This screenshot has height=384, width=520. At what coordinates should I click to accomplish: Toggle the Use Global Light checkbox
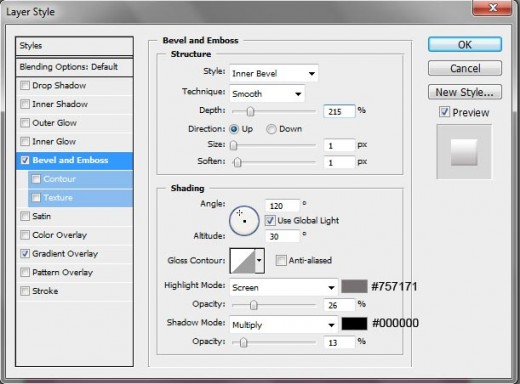(x=270, y=220)
